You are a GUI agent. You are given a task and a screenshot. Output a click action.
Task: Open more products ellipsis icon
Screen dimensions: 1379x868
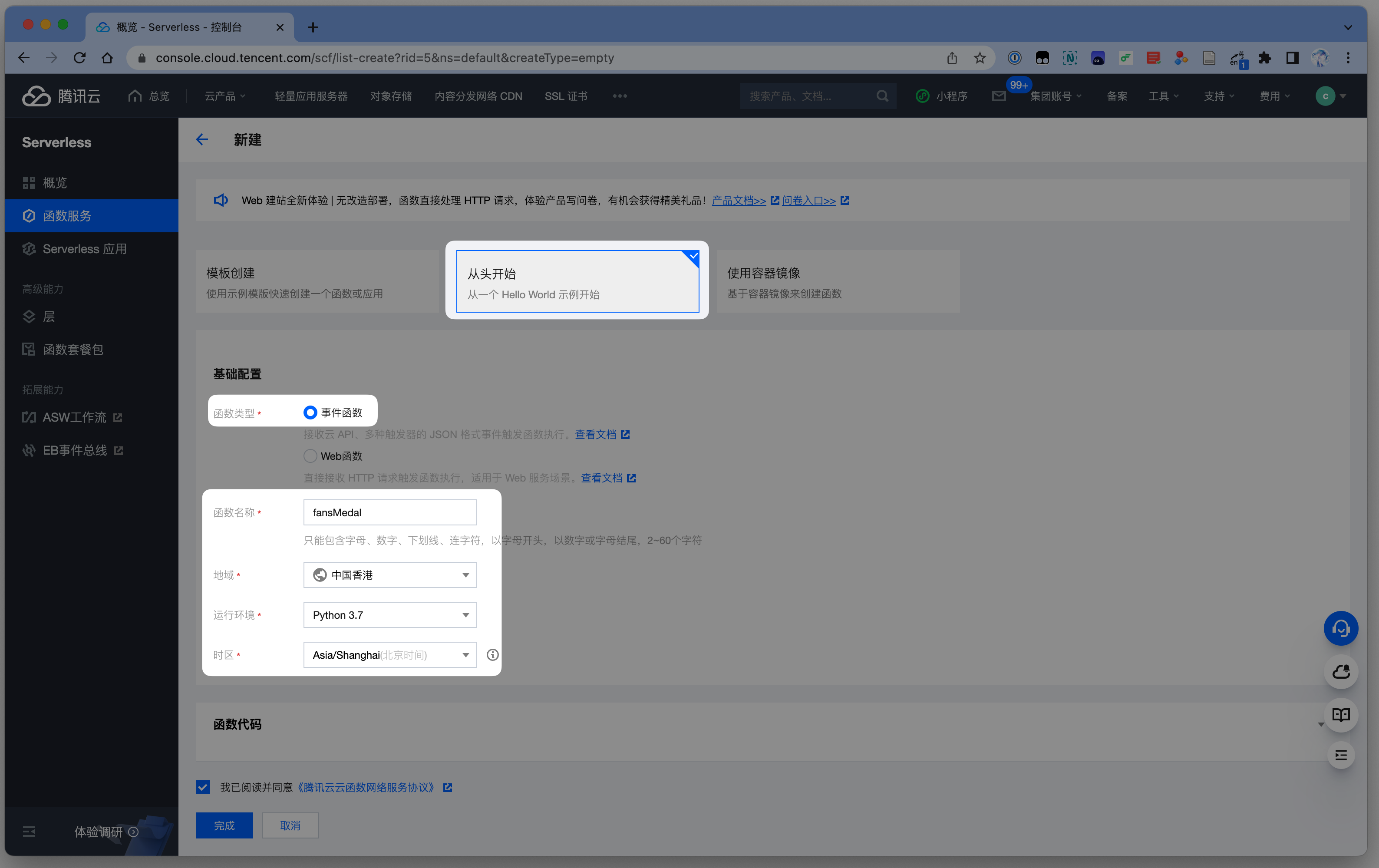tap(620, 96)
